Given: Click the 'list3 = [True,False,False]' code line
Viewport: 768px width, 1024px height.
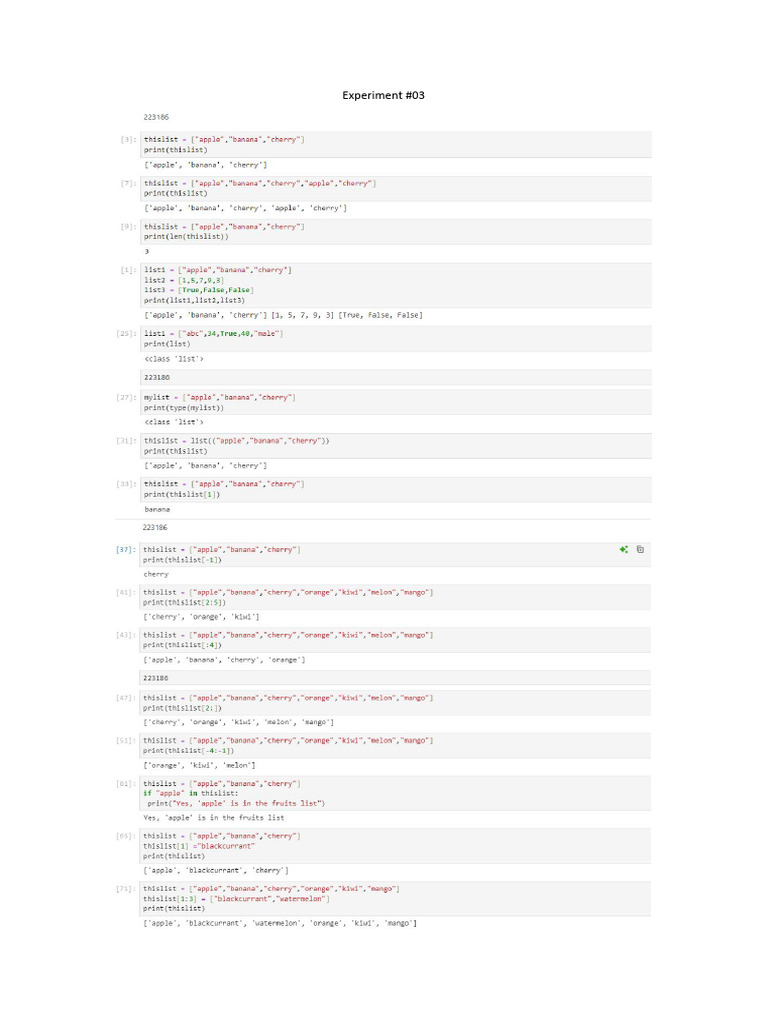Looking at the screenshot, I should coord(199,290).
